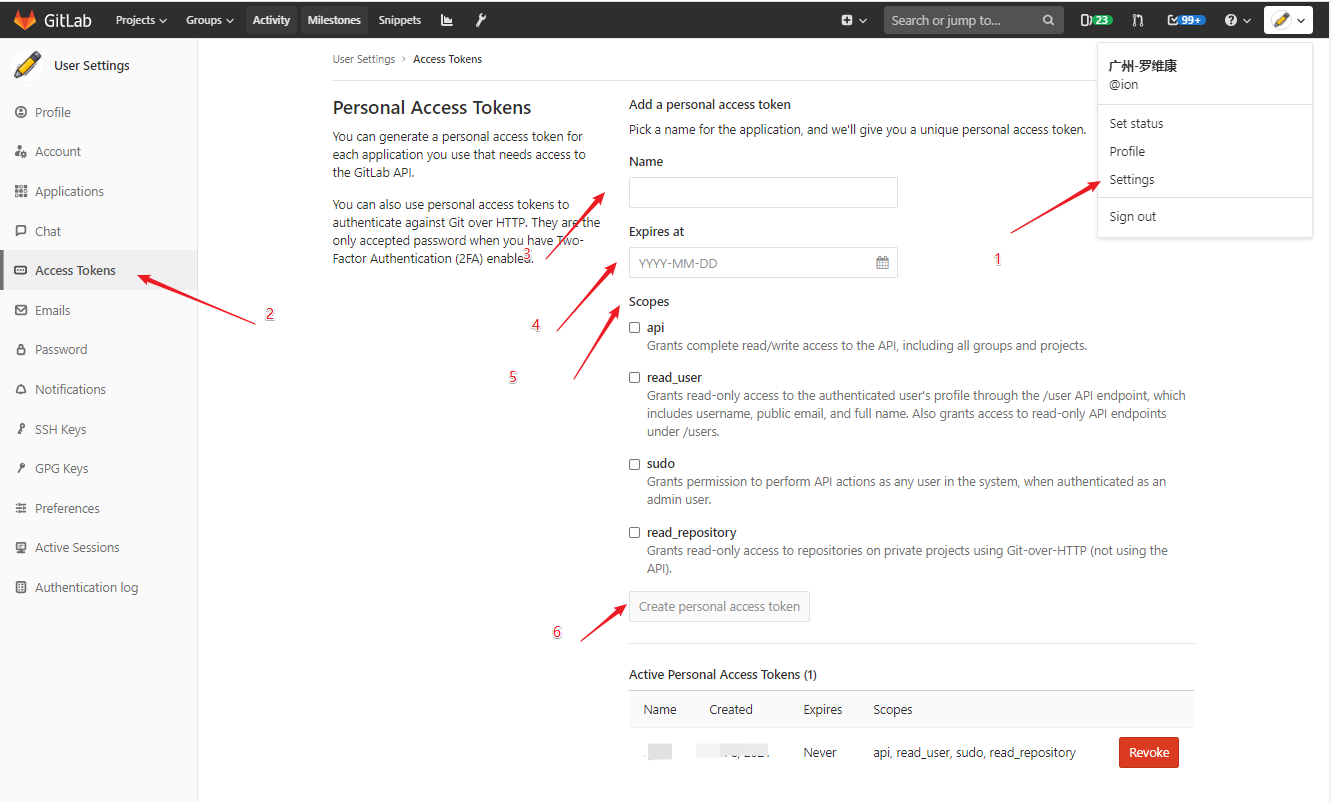Open the instance statistics chart icon
Screen dimensions: 1331x802
pyautogui.click(x=447, y=20)
